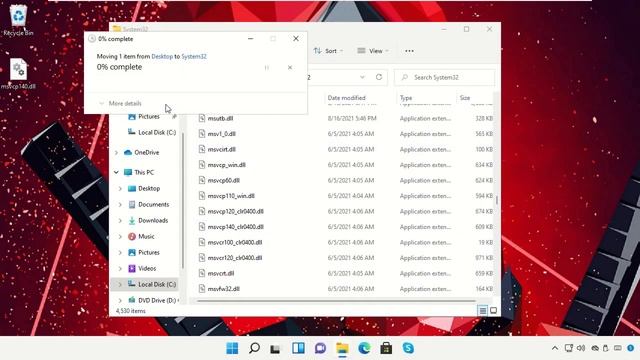Expand the DVD Drive (D:) node
Image resolution: width=640 pixels, height=360 pixels.
click(120, 300)
